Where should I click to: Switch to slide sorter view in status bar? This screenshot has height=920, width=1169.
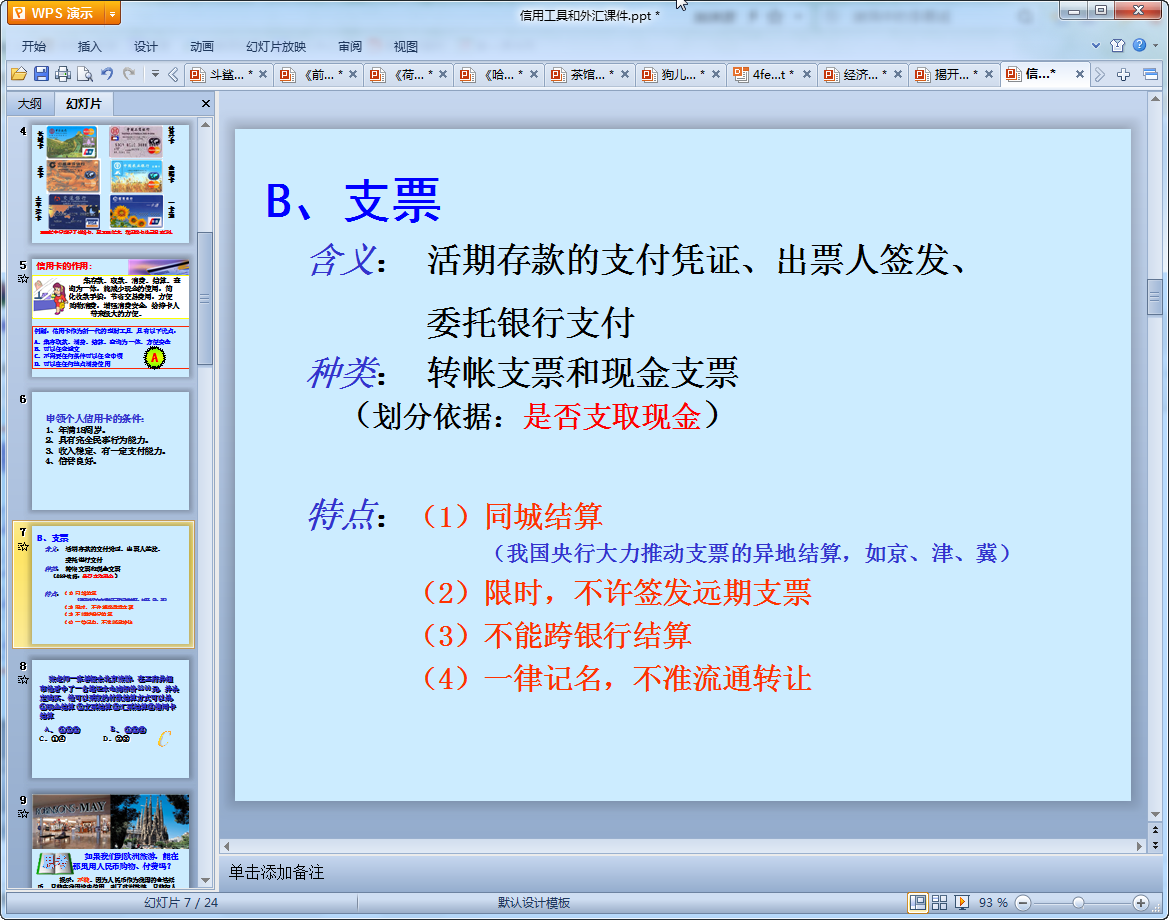(939, 901)
